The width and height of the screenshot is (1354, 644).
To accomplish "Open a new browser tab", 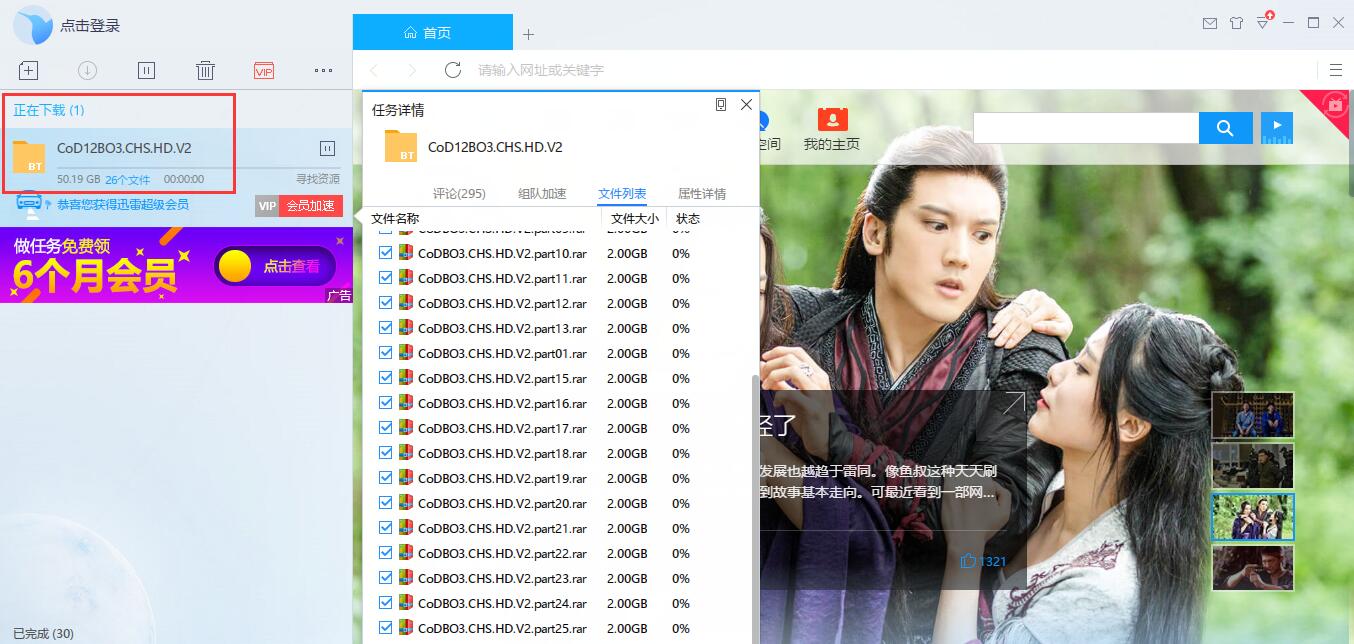I will 529,34.
